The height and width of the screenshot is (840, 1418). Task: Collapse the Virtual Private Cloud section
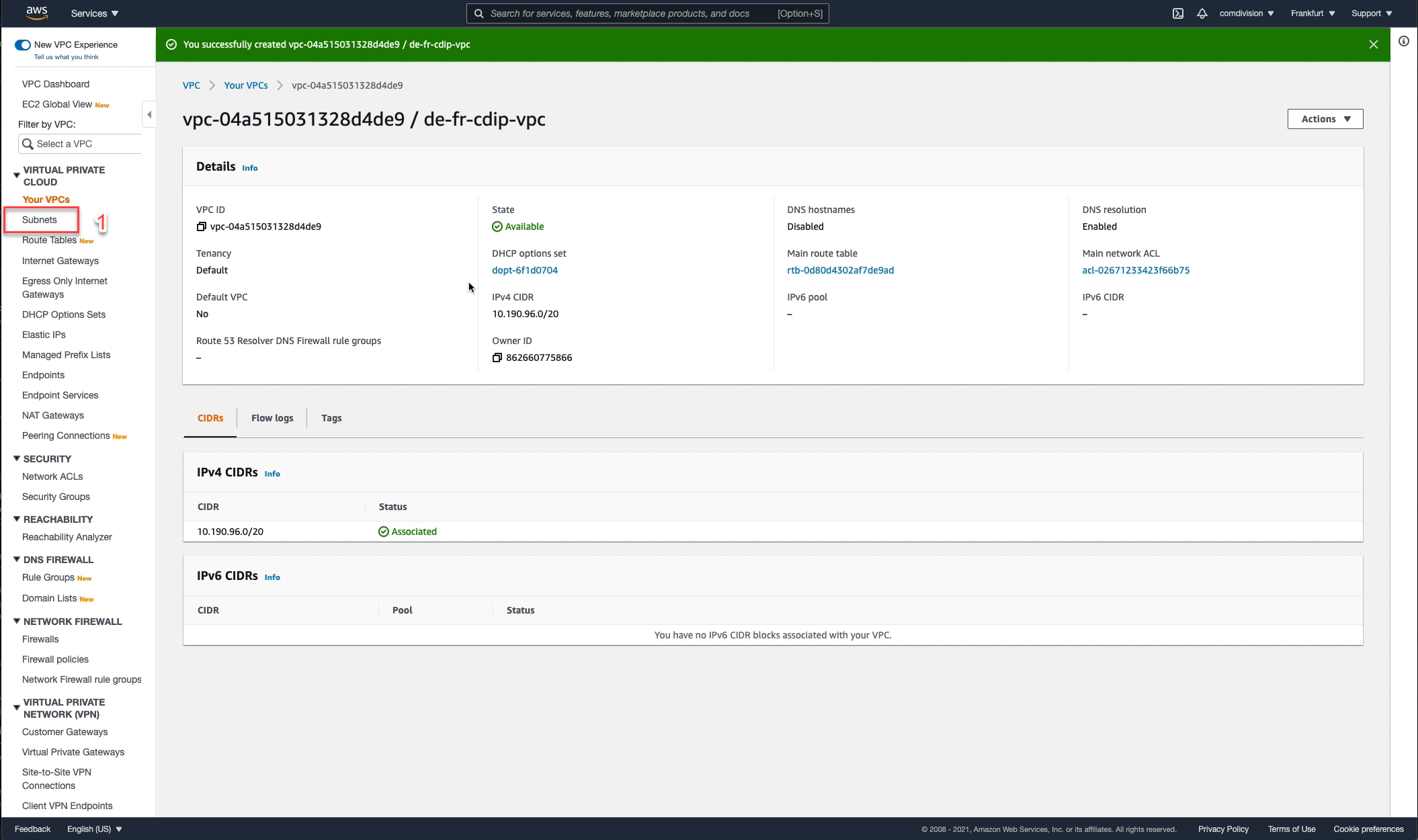(x=17, y=175)
